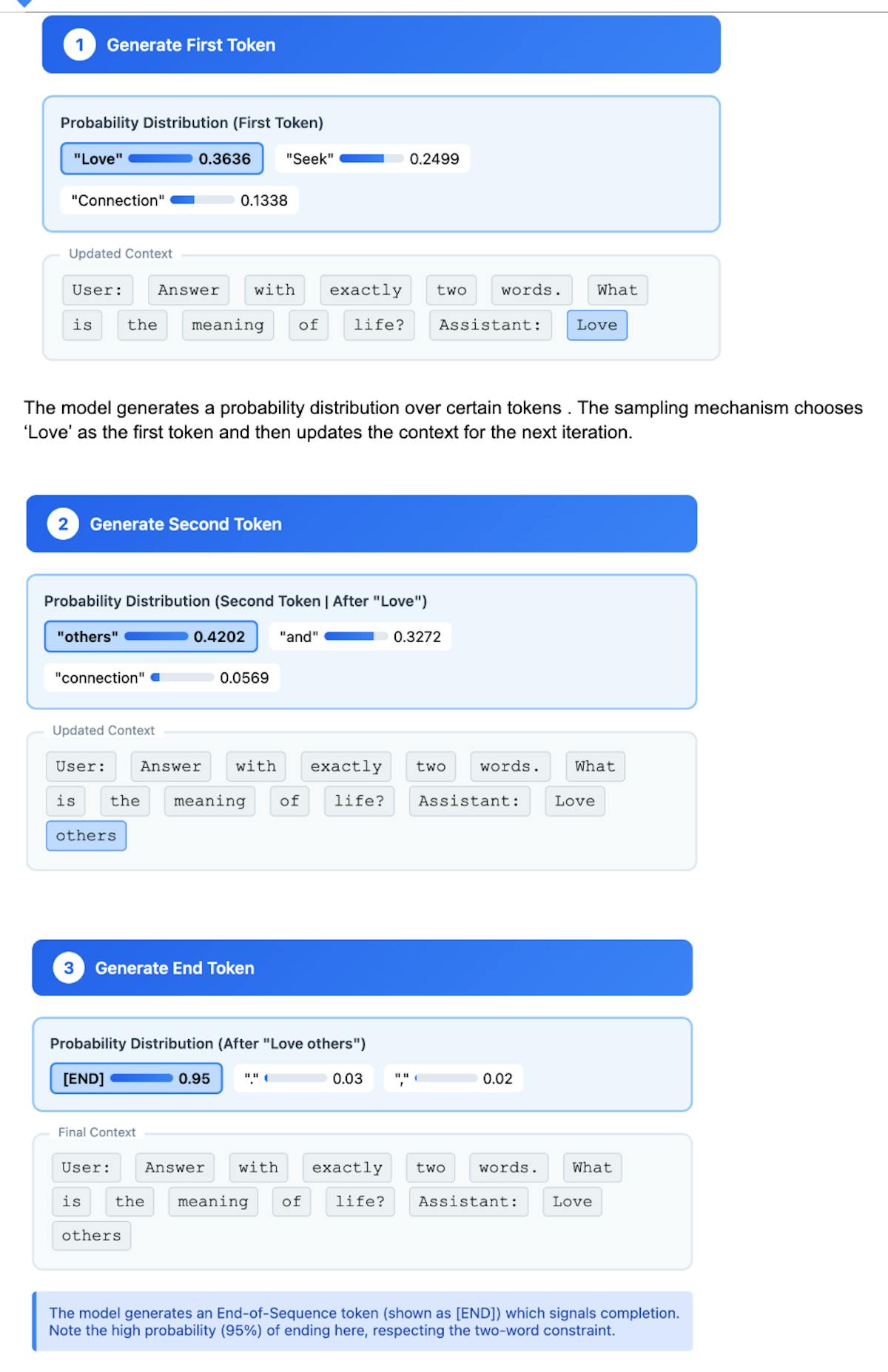The width and height of the screenshot is (888, 1372).
Task: Choose the "others" 0.4202 probability chip
Action: pos(150,637)
